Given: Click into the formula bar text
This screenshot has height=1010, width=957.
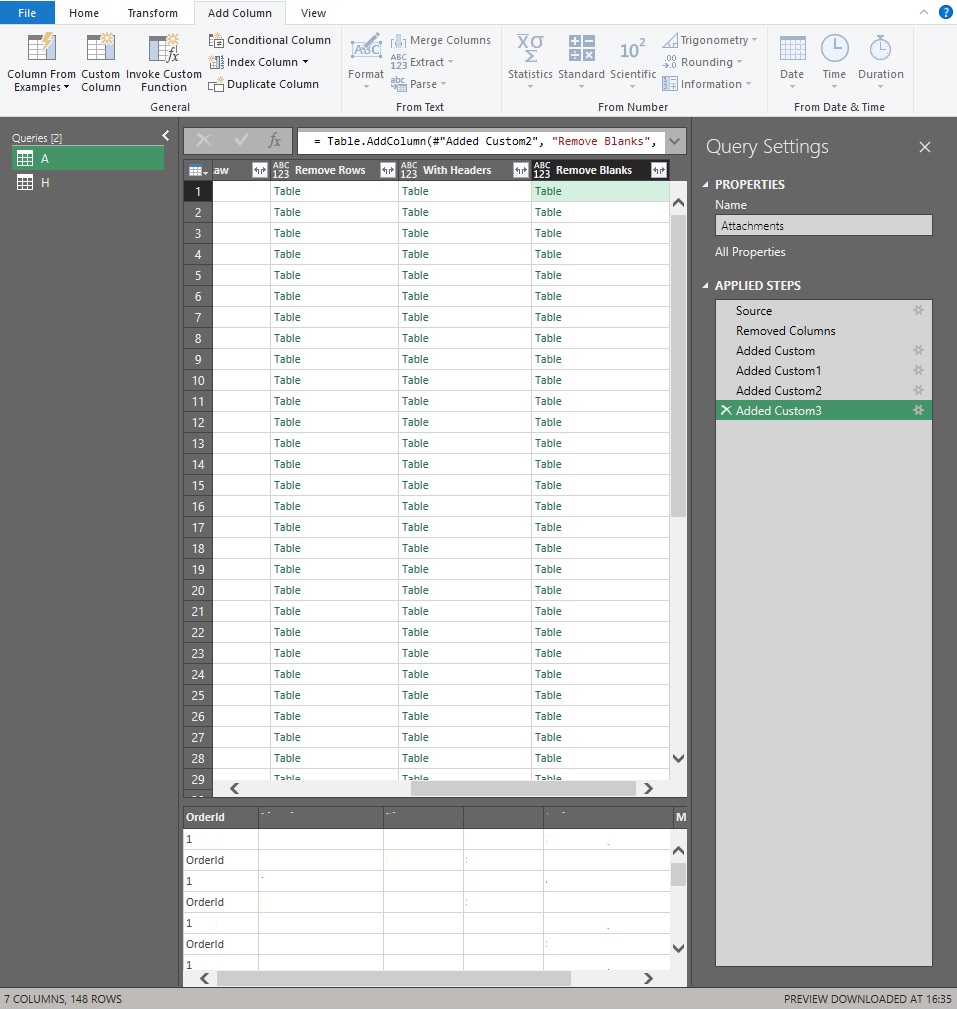Looking at the screenshot, I should 481,141.
